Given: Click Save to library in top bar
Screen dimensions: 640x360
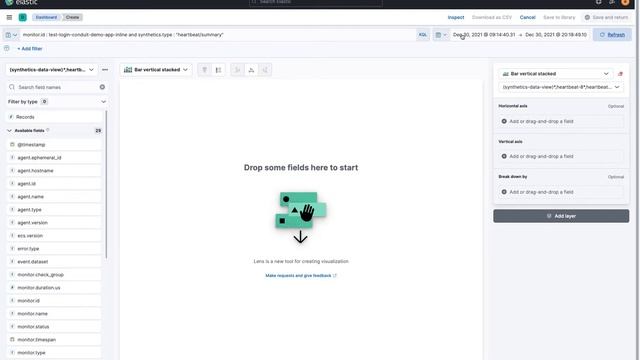Looking at the screenshot, I should [559, 18].
